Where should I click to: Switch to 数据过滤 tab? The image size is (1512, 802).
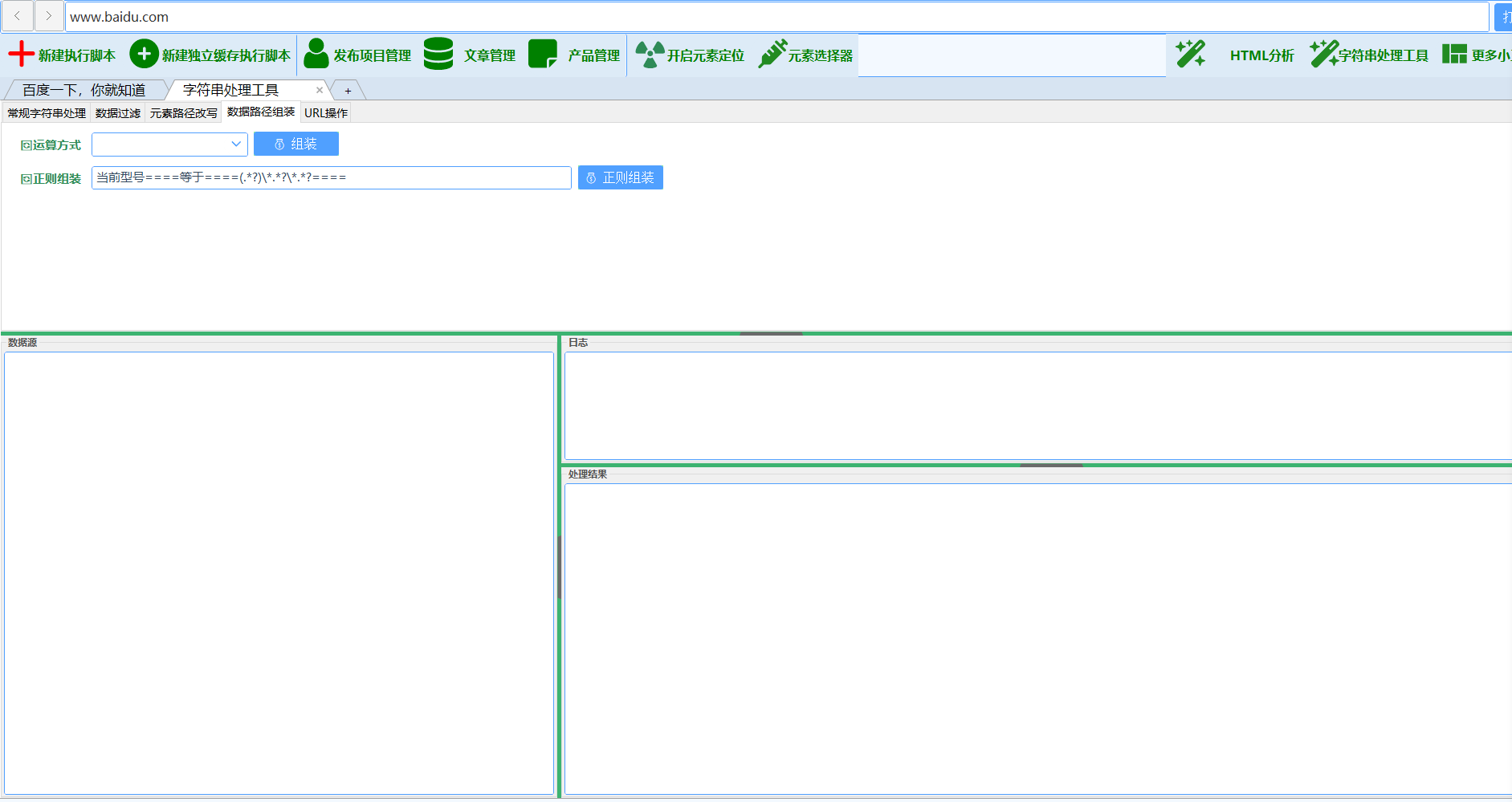117,113
